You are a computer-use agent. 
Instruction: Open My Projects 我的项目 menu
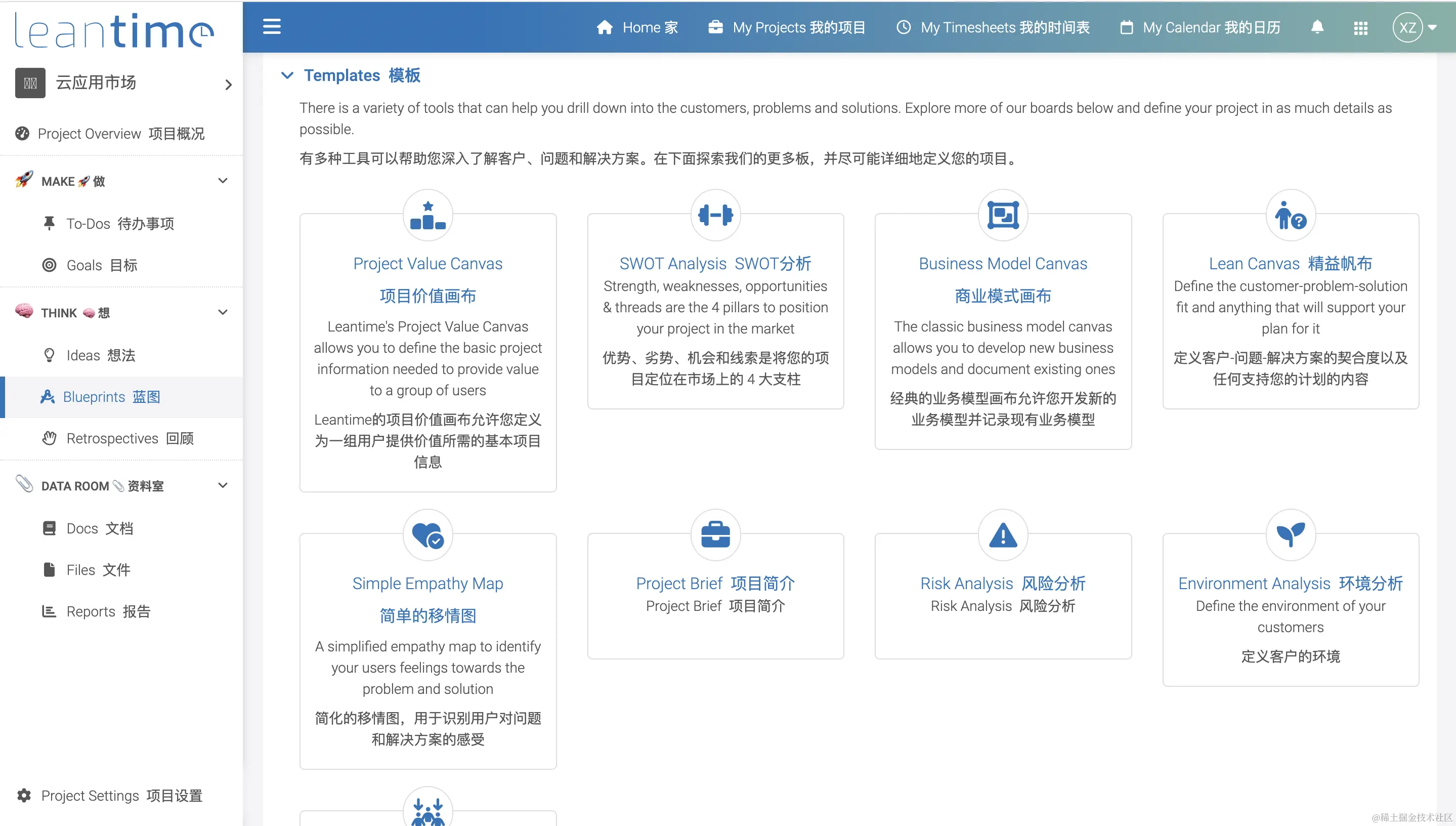click(787, 27)
